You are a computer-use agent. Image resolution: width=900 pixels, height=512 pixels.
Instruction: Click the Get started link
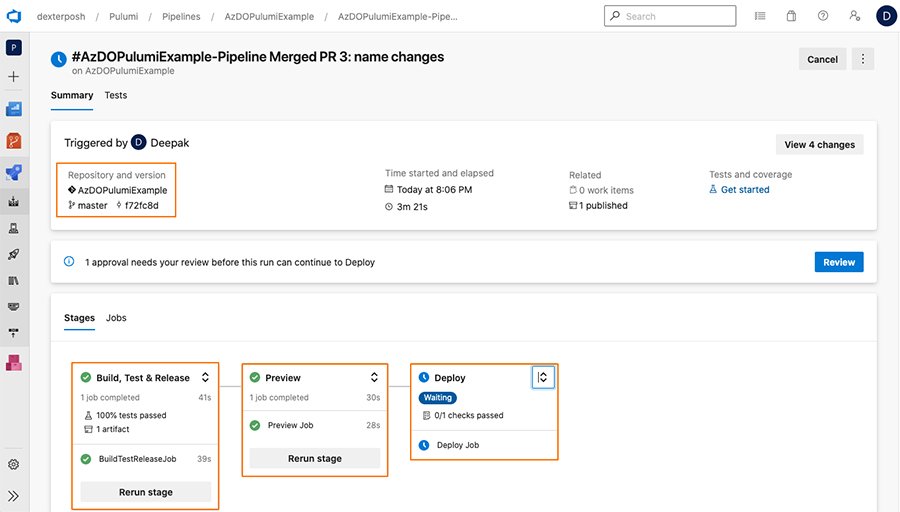click(745, 190)
